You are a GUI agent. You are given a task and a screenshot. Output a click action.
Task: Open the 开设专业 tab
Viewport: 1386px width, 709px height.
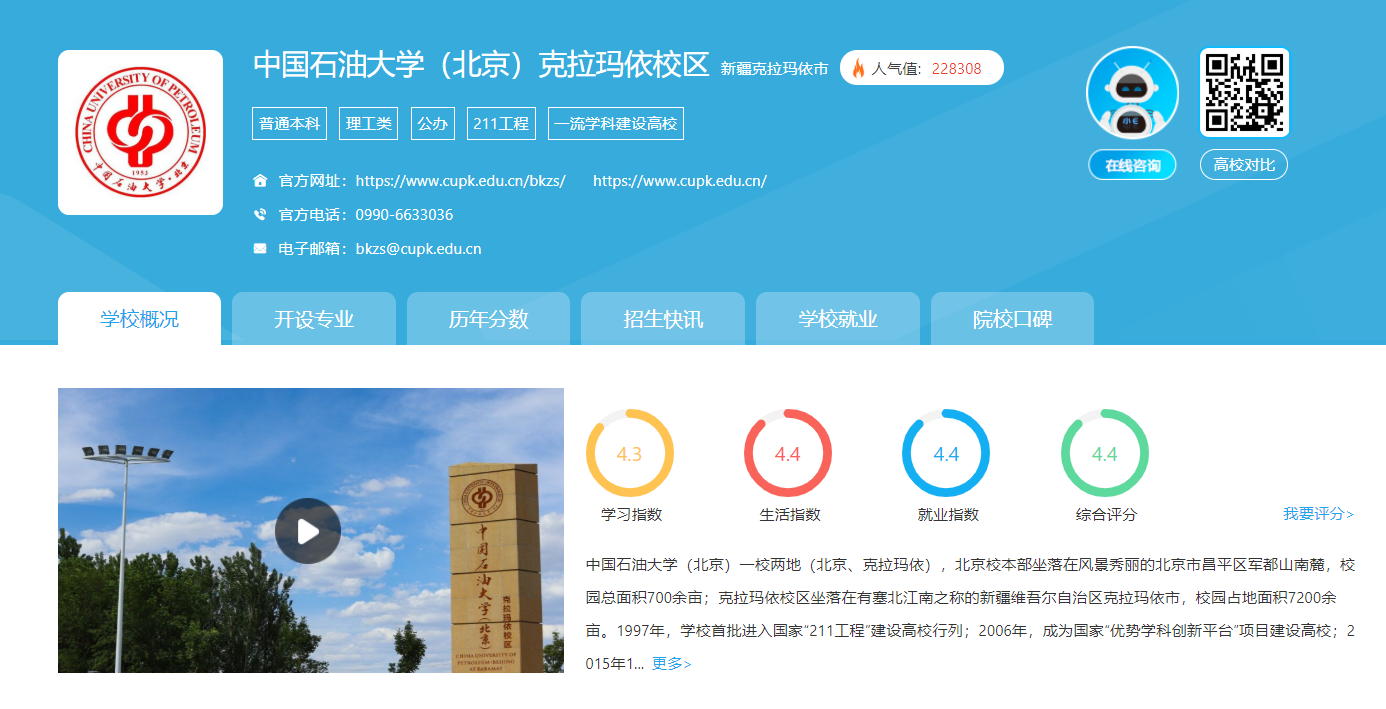pos(314,320)
